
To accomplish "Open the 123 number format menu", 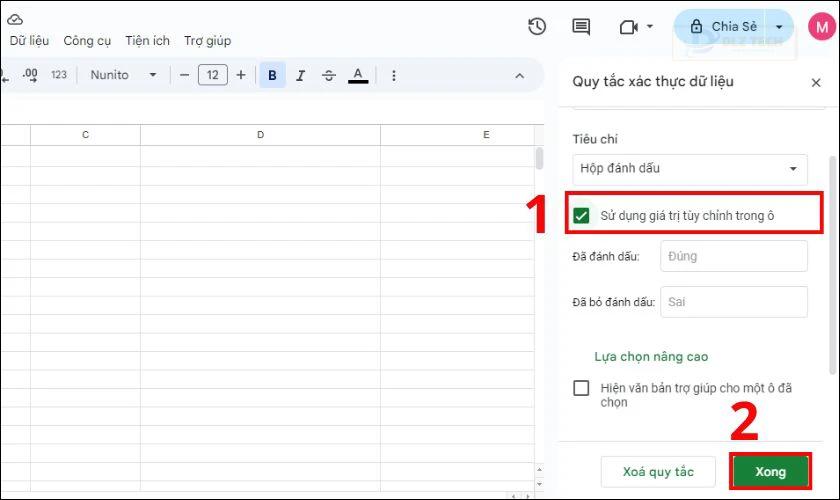I will coord(59,75).
